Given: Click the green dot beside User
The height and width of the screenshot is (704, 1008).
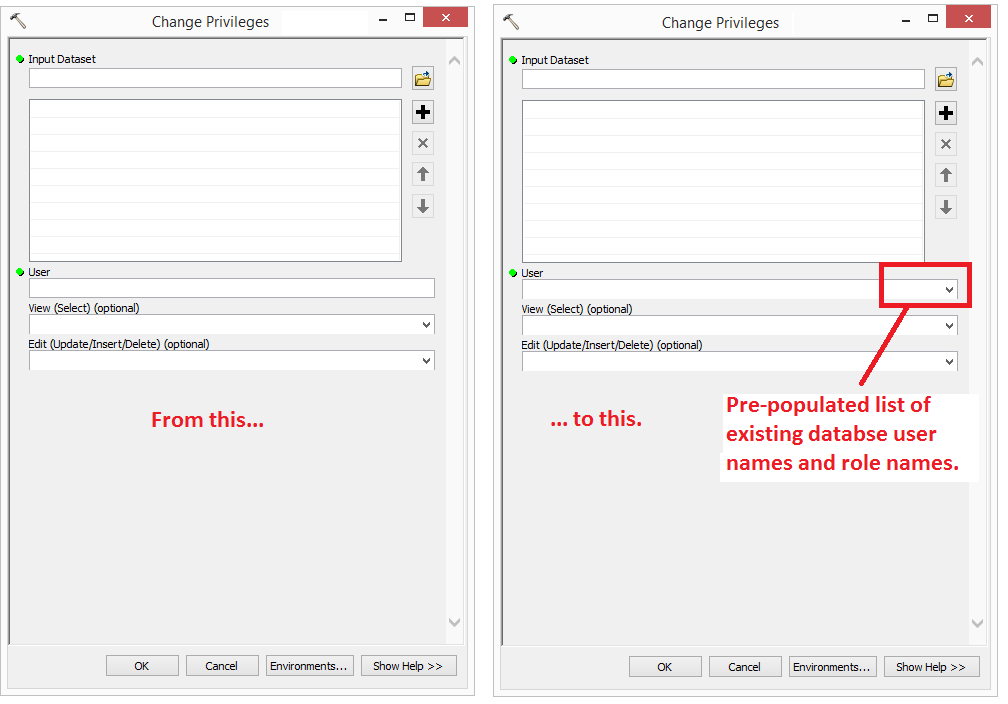Looking at the screenshot, I should tap(21, 272).
